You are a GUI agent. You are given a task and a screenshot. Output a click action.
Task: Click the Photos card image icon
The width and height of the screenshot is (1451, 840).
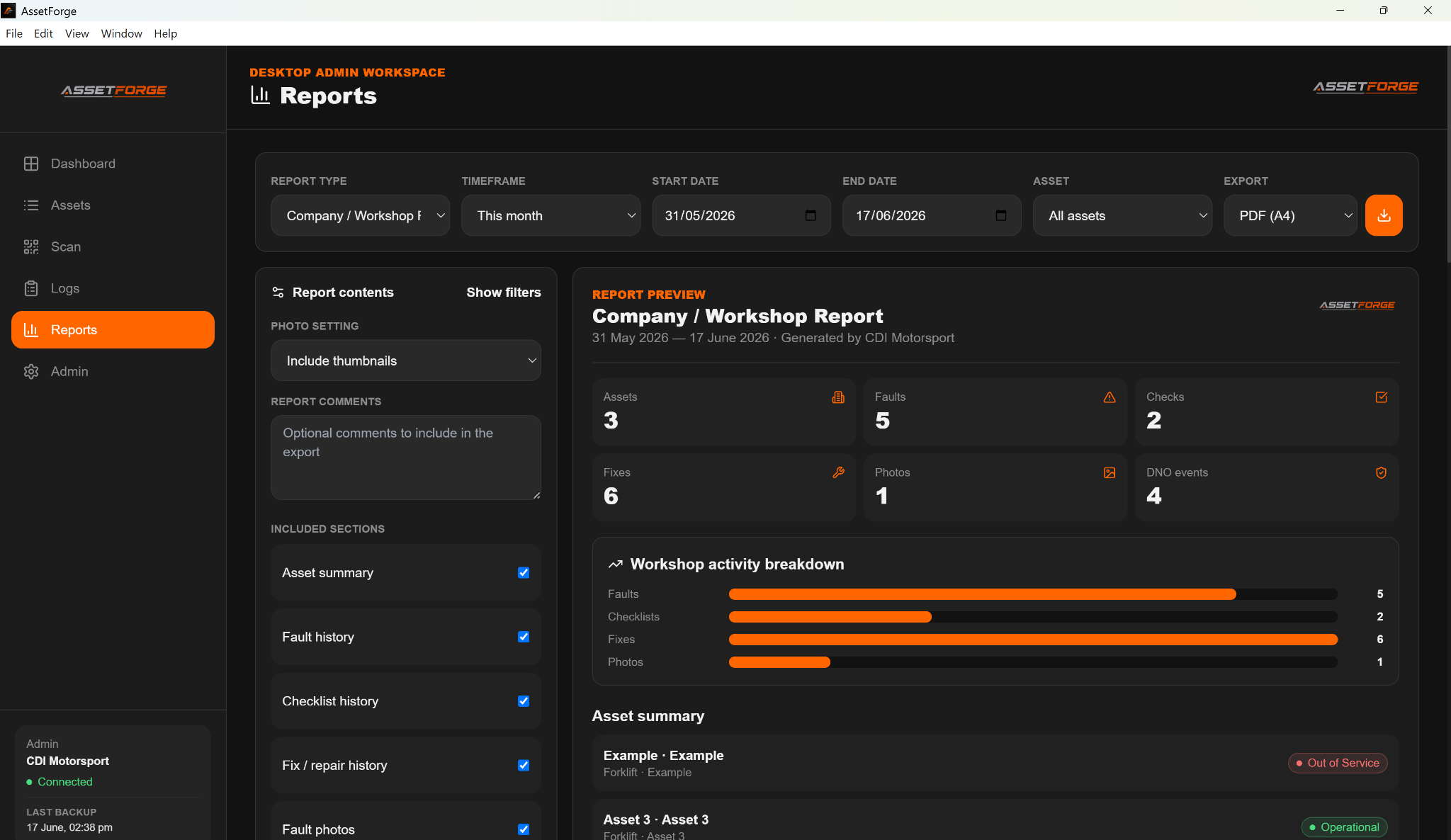tap(1110, 472)
